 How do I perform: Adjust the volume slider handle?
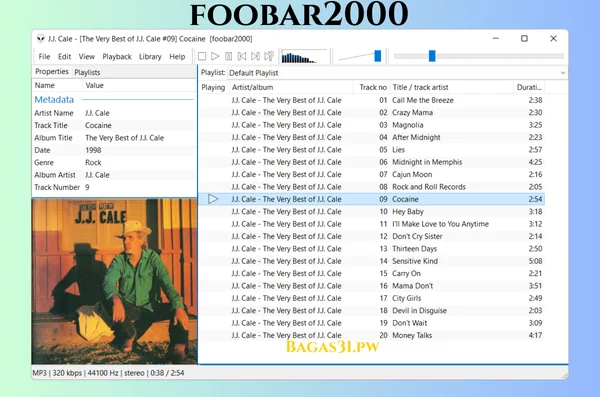pyautogui.click(x=378, y=56)
